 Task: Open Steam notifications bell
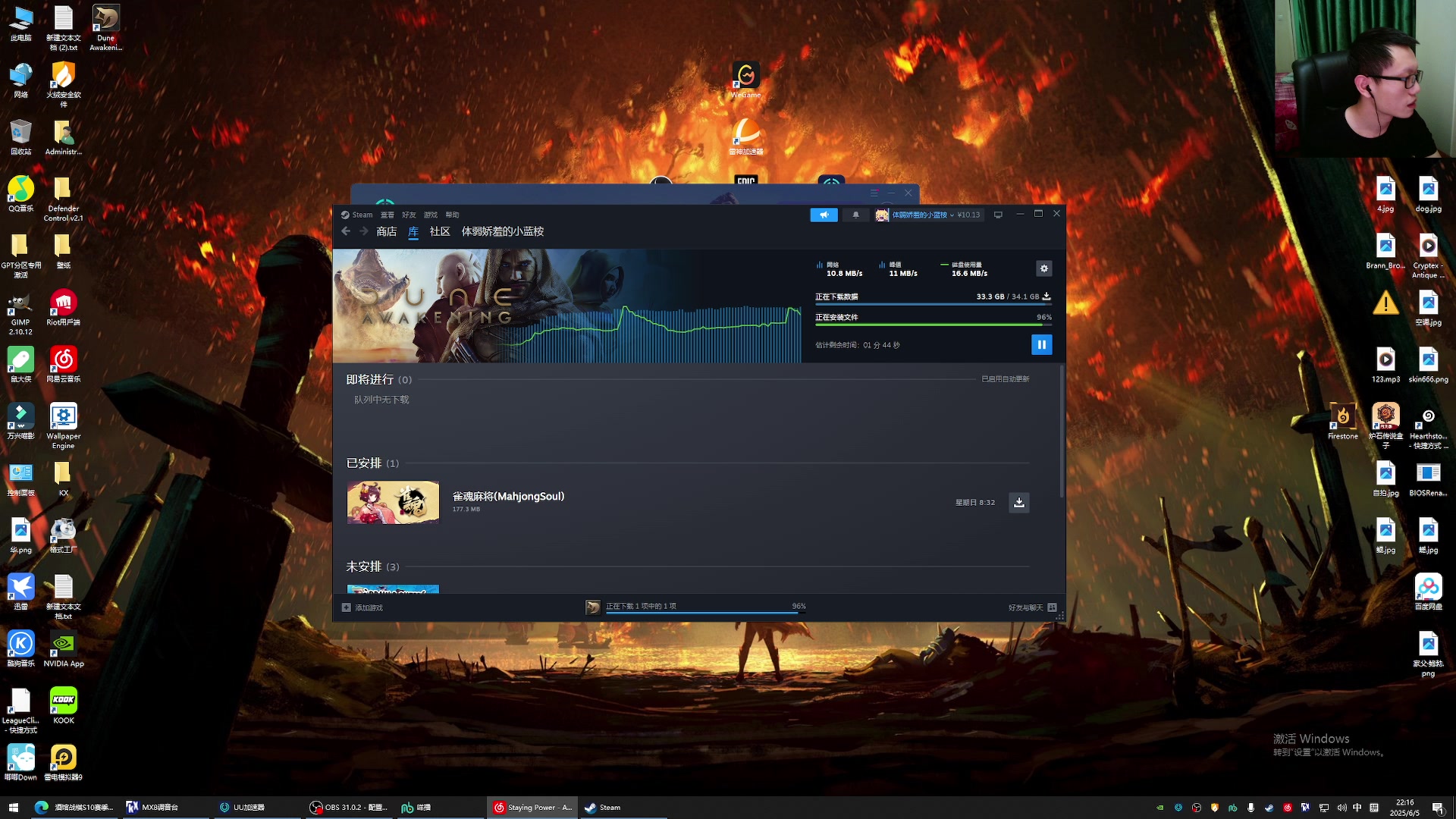pyautogui.click(x=855, y=215)
